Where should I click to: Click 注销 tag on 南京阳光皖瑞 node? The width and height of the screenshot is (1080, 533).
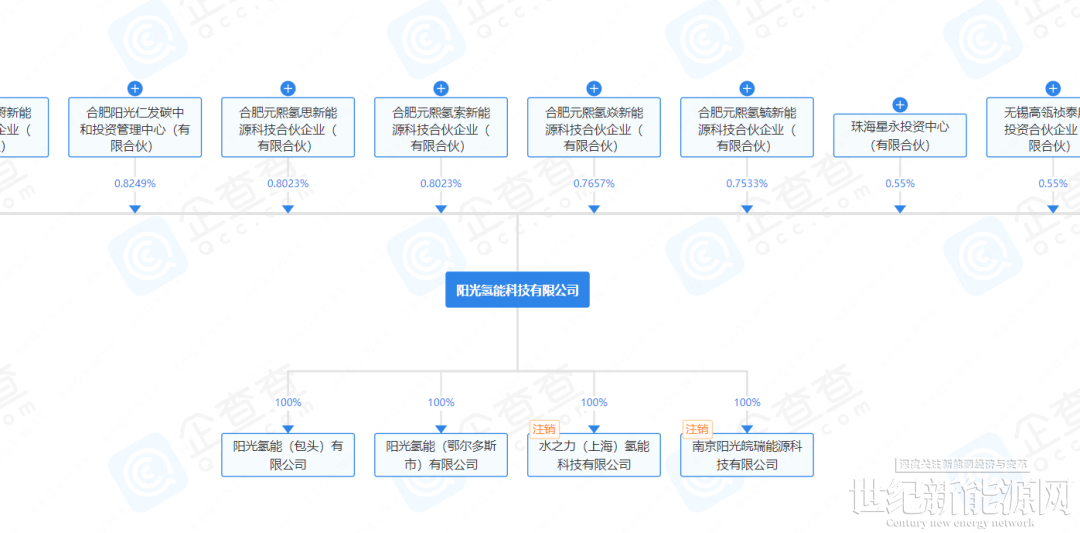697,428
